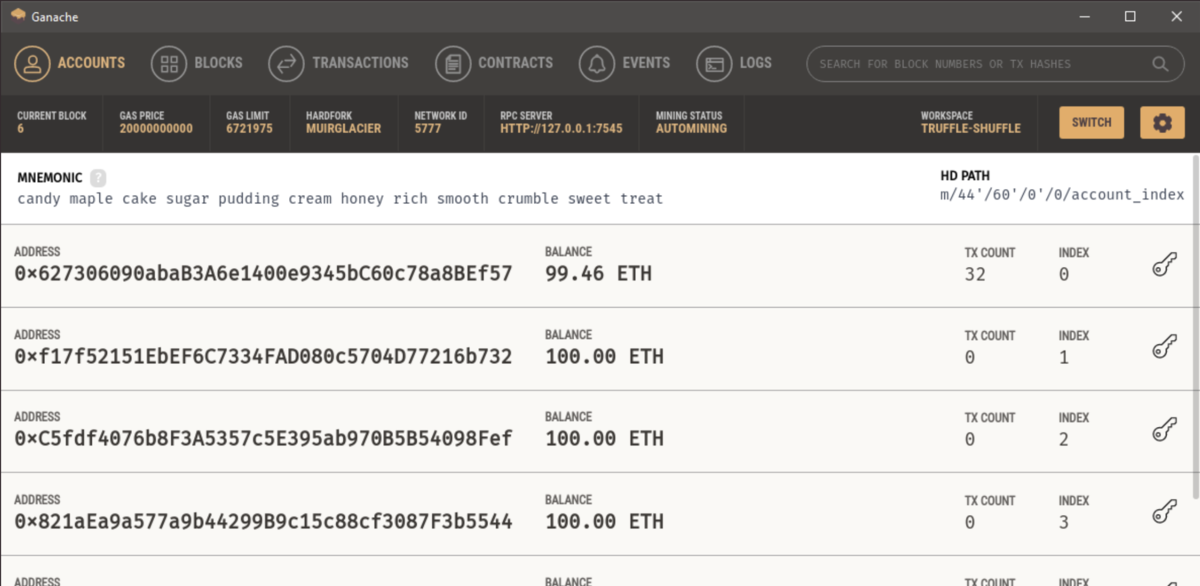Viewport: 1200px width, 586px height.
Task: Click the mnemonic help question mark
Action: point(98,178)
